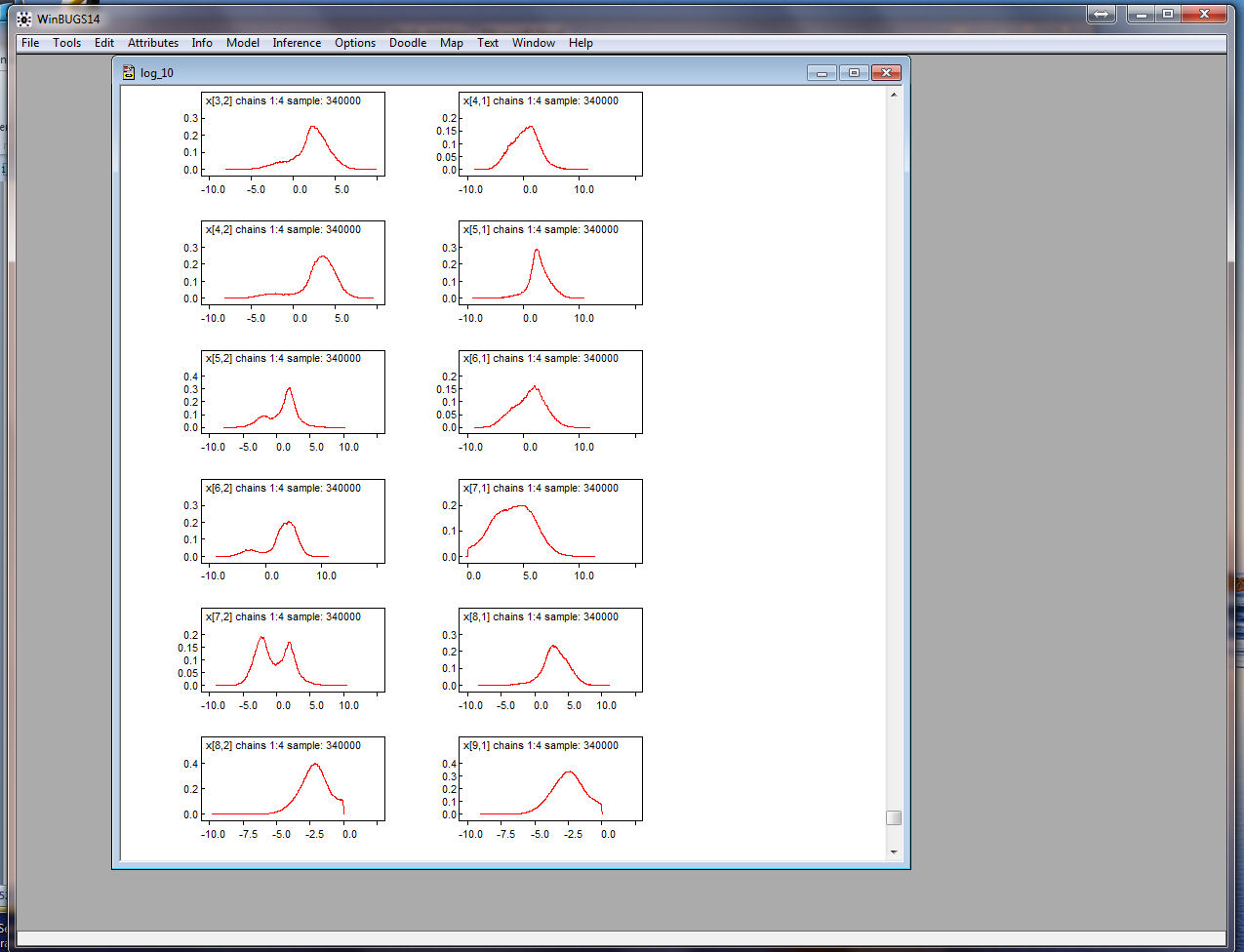The image size is (1244, 952).
Task: Click the log_10 document icon
Action: click(129, 73)
